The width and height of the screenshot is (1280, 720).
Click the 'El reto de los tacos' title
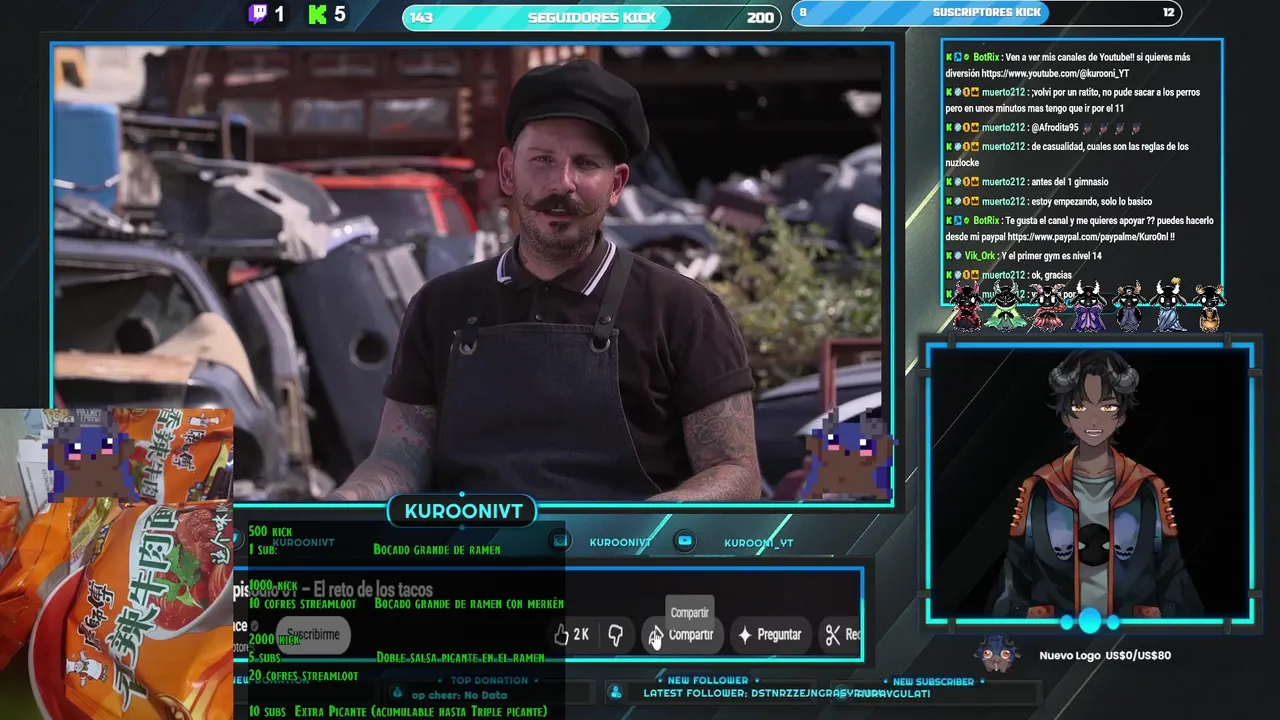click(373, 590)
